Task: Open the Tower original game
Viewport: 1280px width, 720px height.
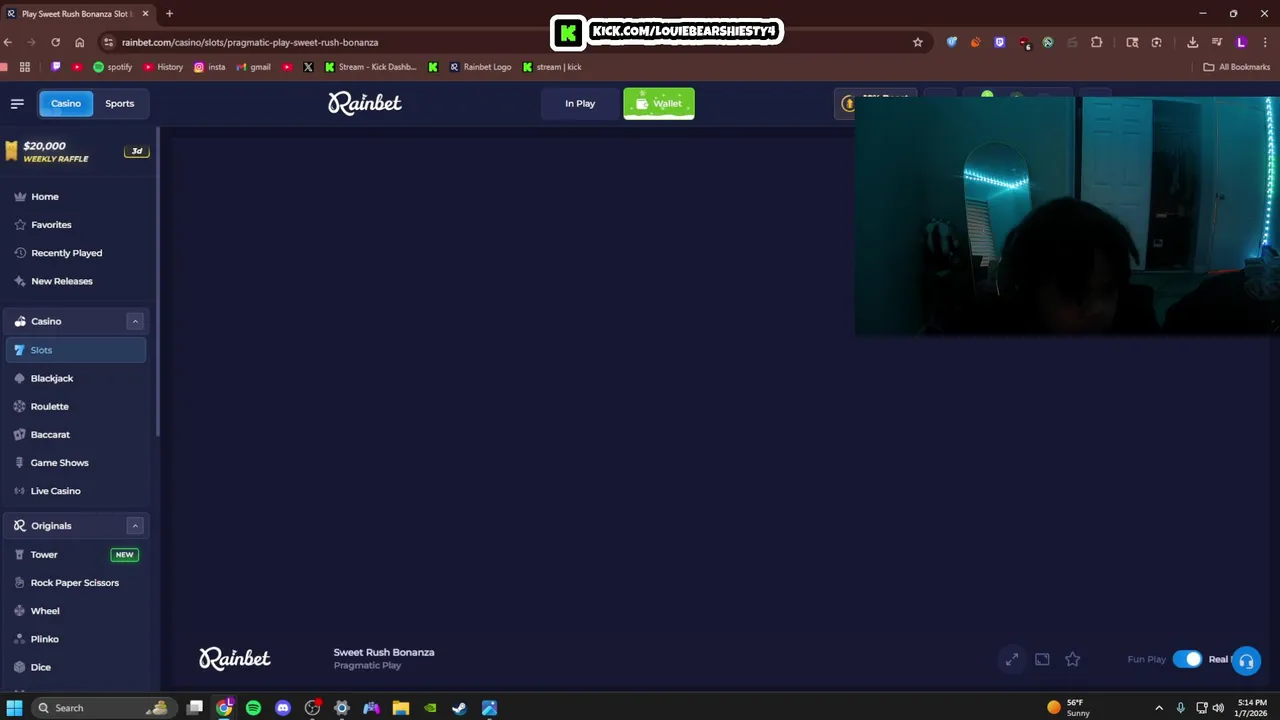Action: (x=76, y=555)
